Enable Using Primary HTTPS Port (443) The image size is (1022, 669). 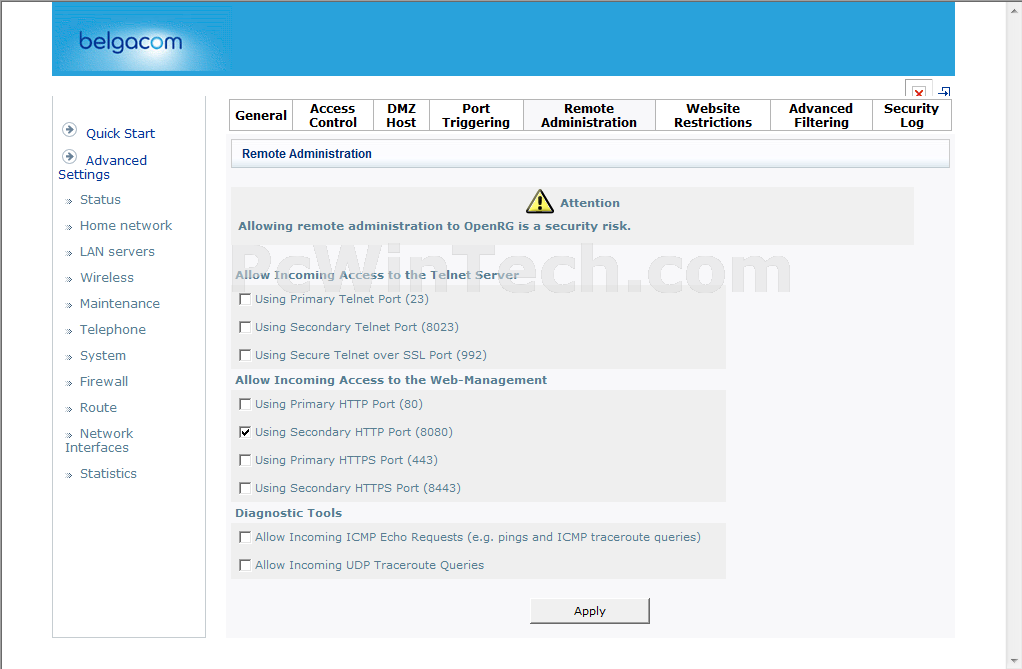(x=245, y=460)
